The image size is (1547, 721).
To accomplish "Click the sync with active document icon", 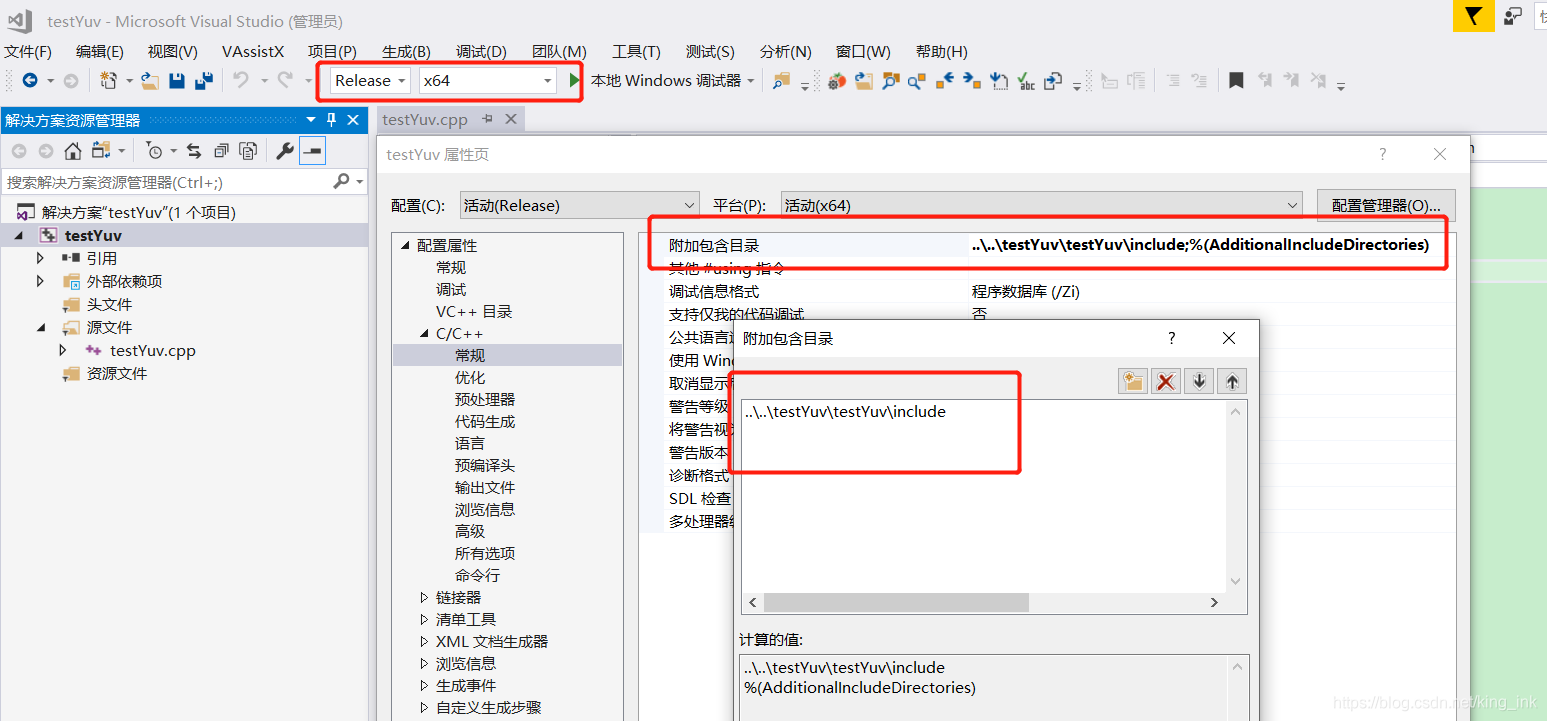I will click(194, 151).
